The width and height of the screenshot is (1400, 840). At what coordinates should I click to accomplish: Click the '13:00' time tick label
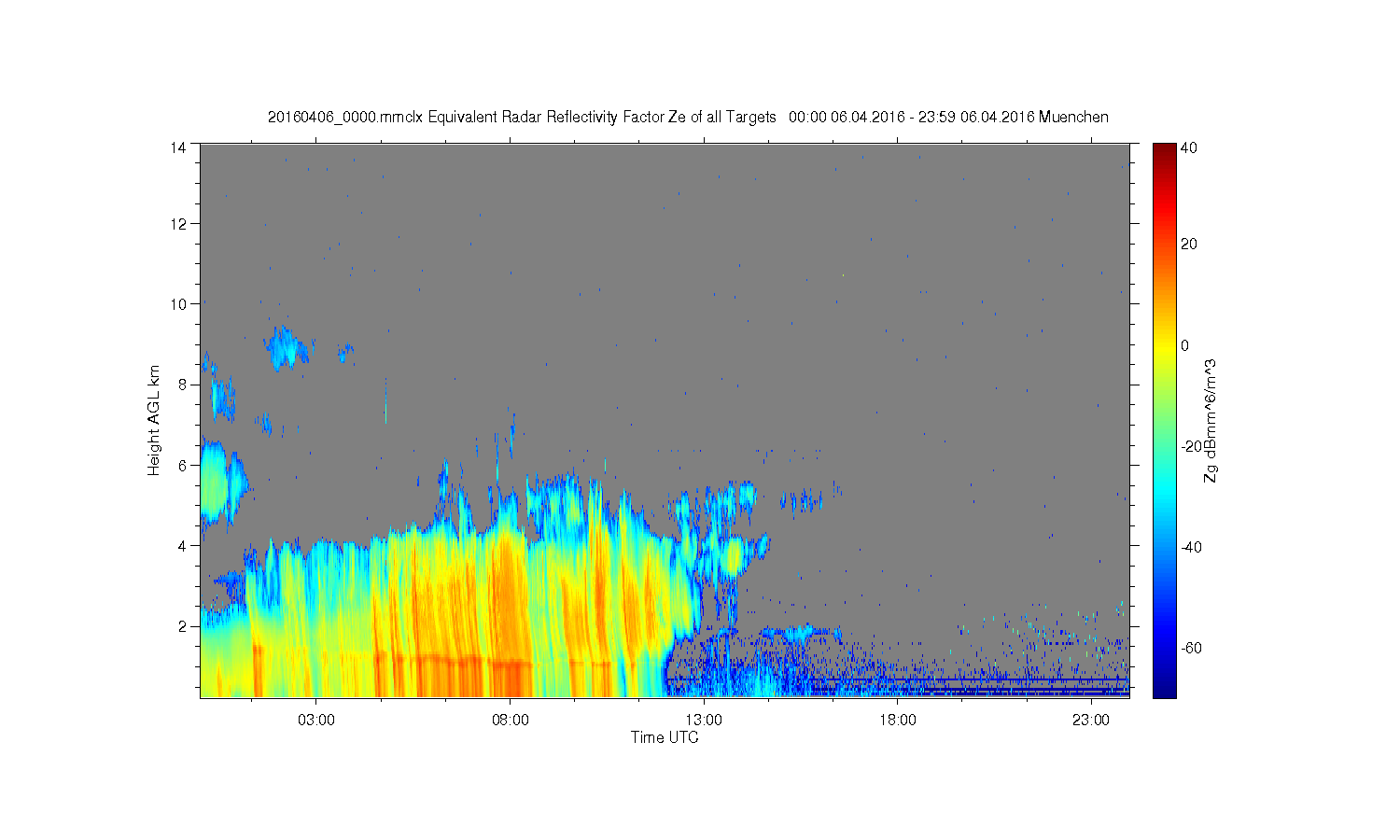click(704, 720)
